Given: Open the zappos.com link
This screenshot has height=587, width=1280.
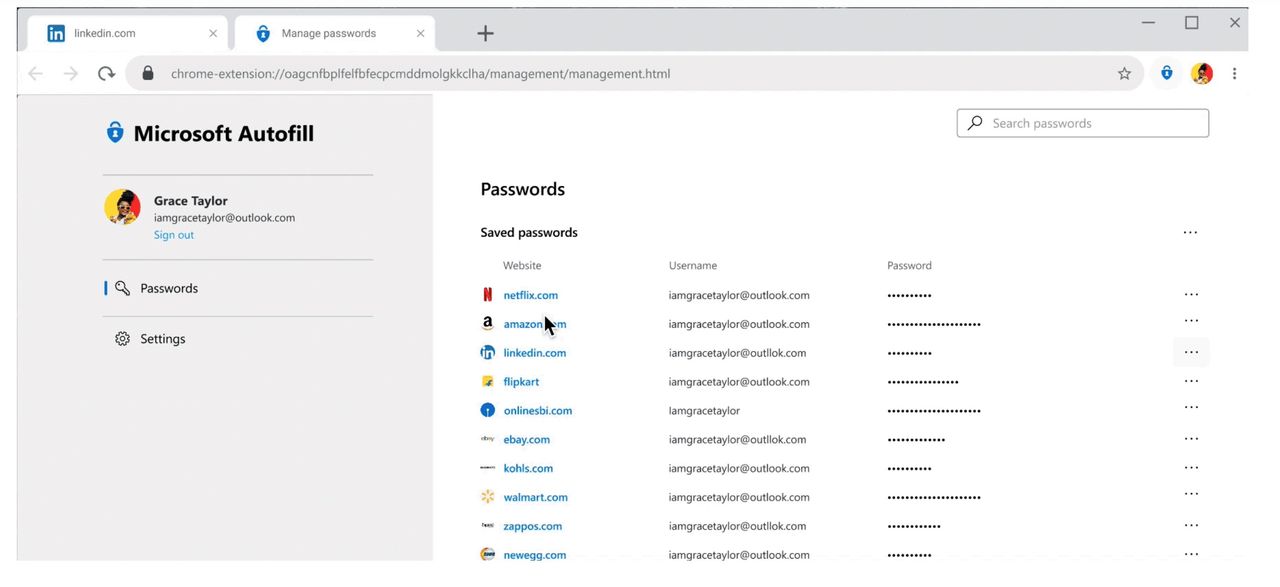Looking at the screenshot, I should click(533, 527).
